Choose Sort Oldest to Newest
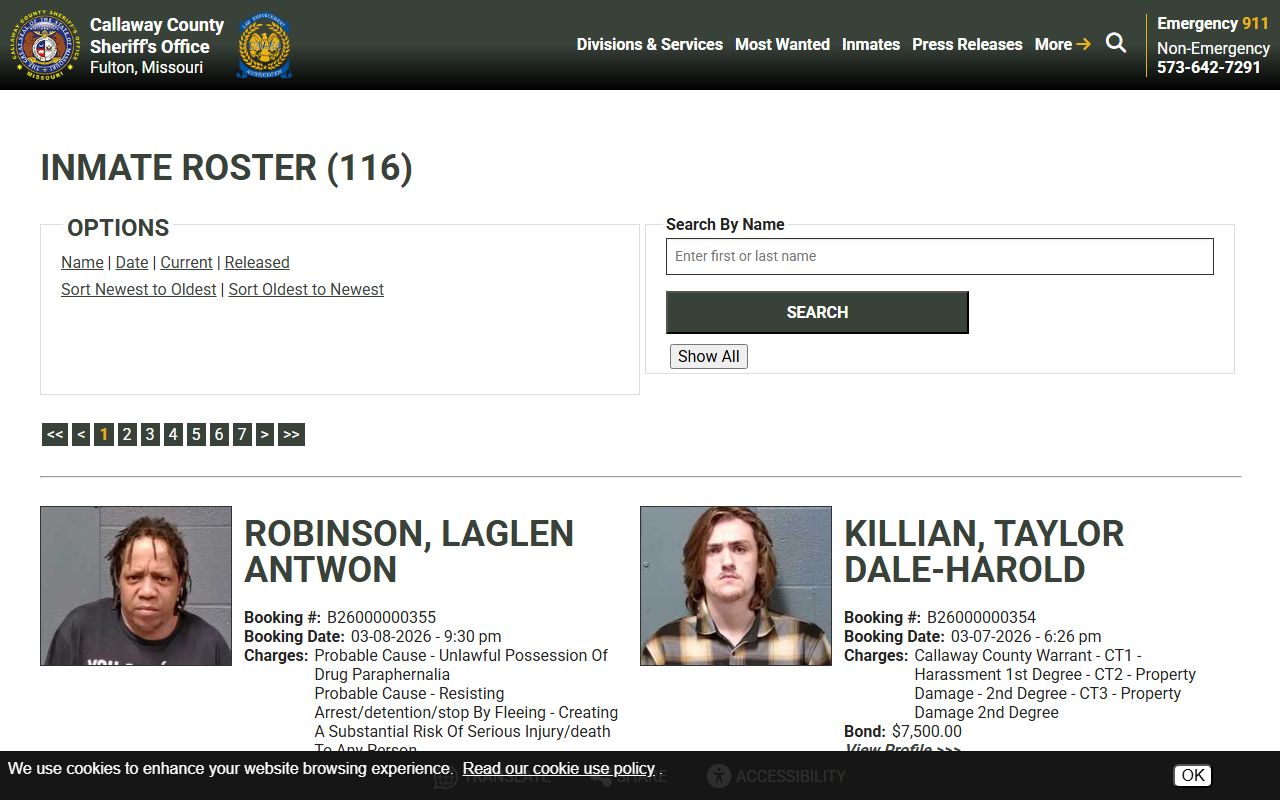Screen dimensions: 1280x800 pos(306,289)
